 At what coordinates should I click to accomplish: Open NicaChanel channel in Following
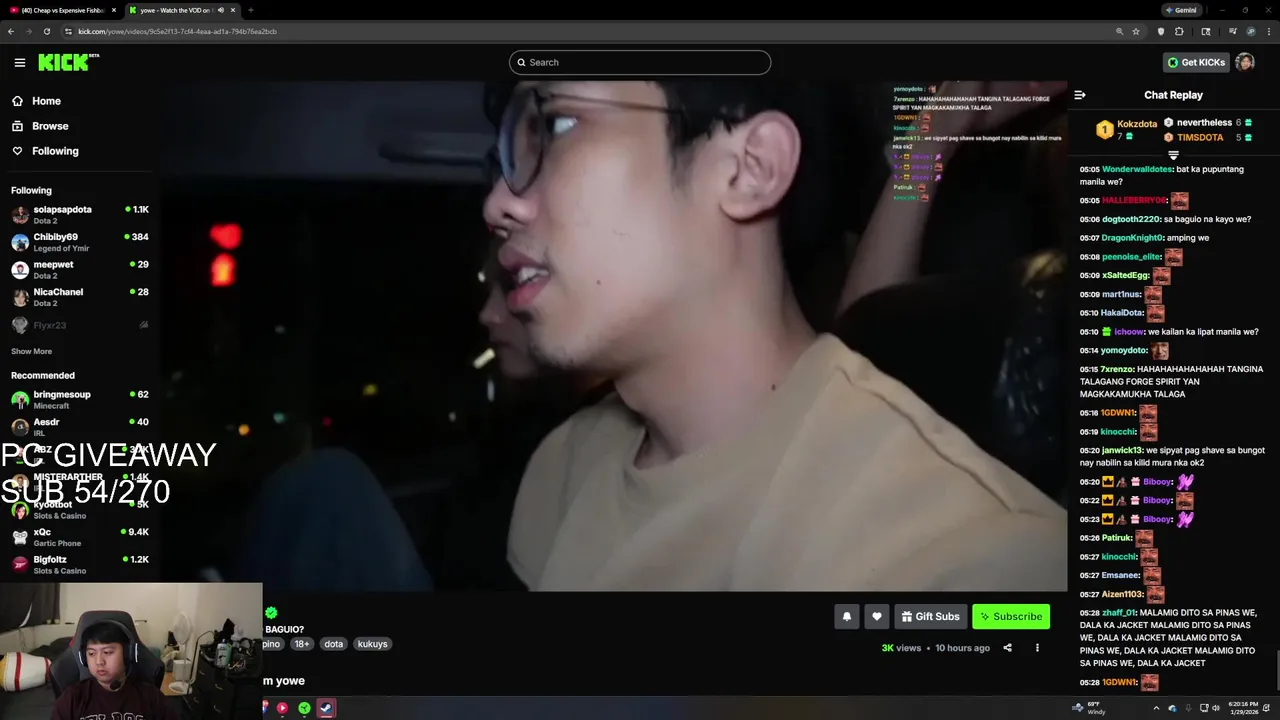pos(80,297)
